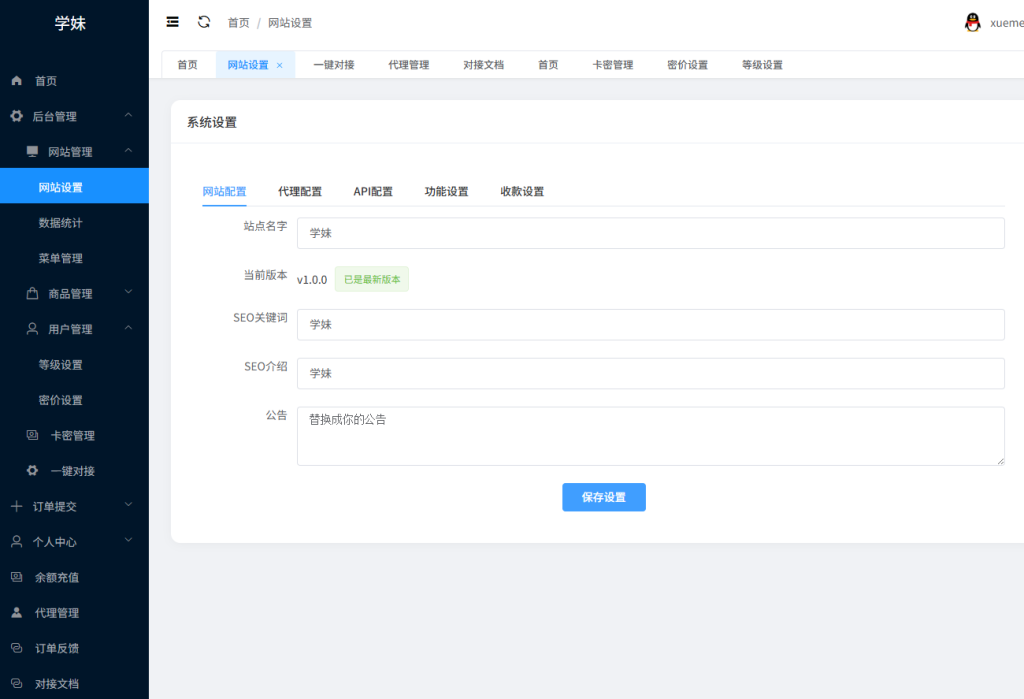Screen dimensions: 1024x699
Task: Collapse the 后台管理 menu chevron
Action: [128, 116]
